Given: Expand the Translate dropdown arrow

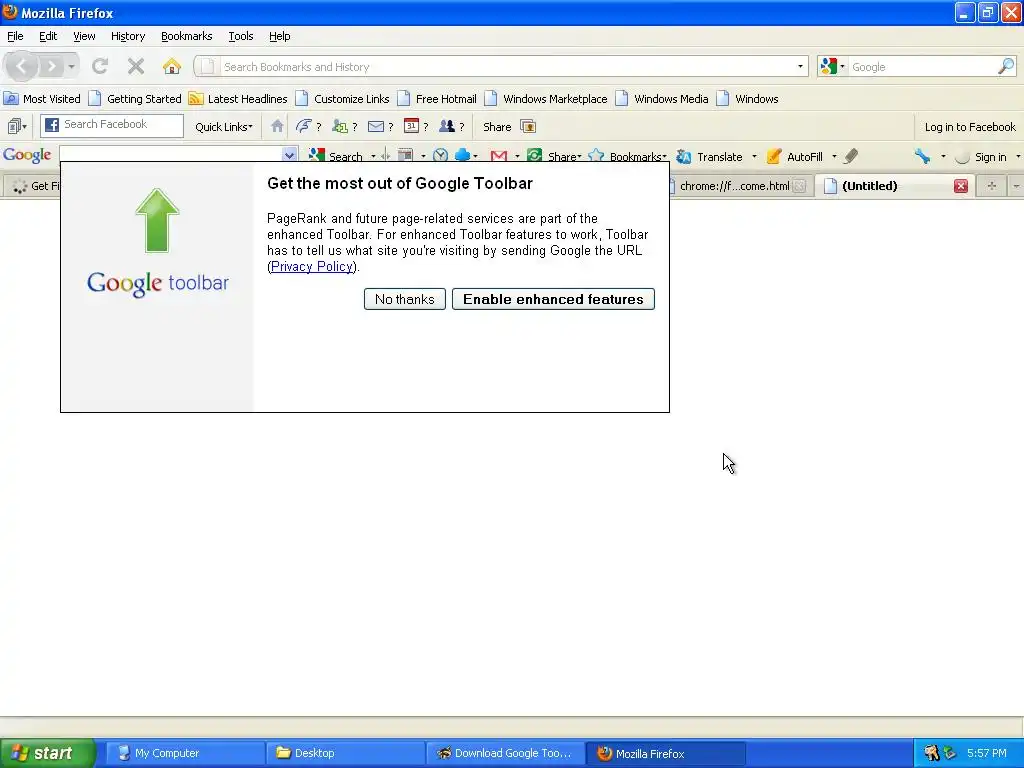Looking at the screenshot, I should (754, 157).
